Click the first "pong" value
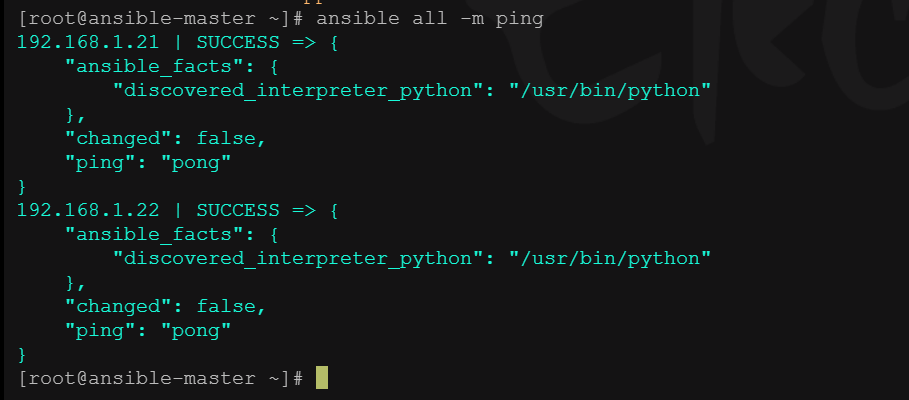This screenshot has height=400, width=909. 196,163
